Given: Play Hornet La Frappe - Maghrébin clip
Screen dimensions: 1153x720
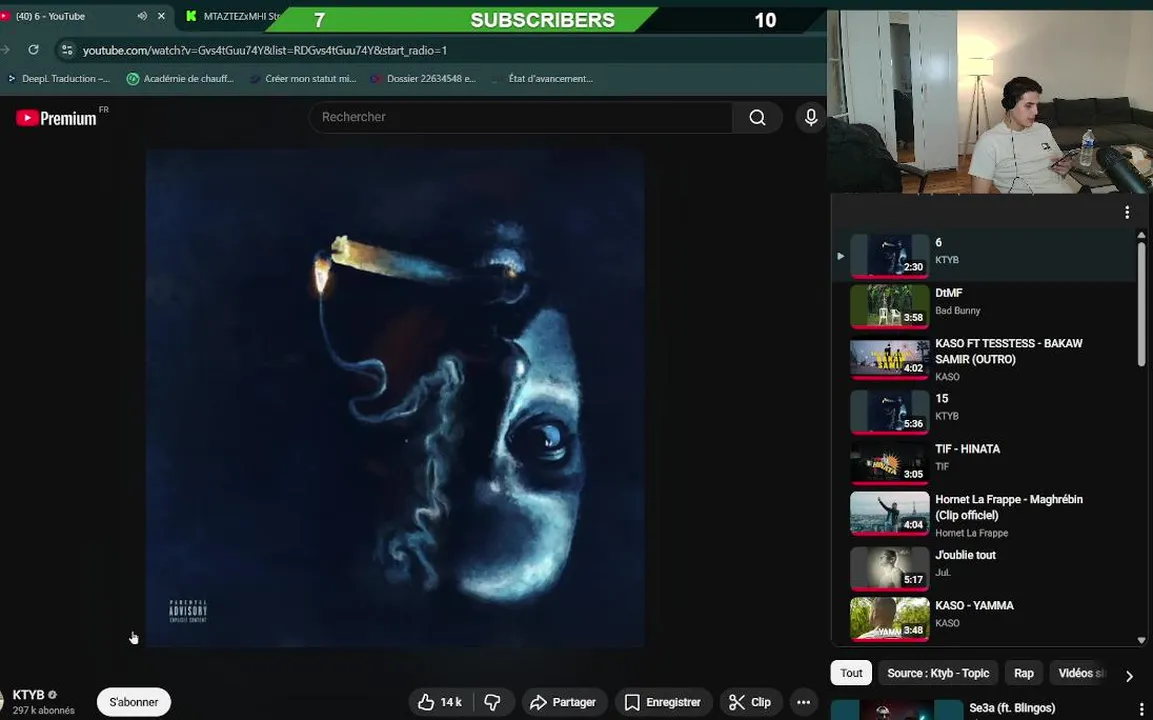Looking at the screenshot, I should click(x=985, y=515).
